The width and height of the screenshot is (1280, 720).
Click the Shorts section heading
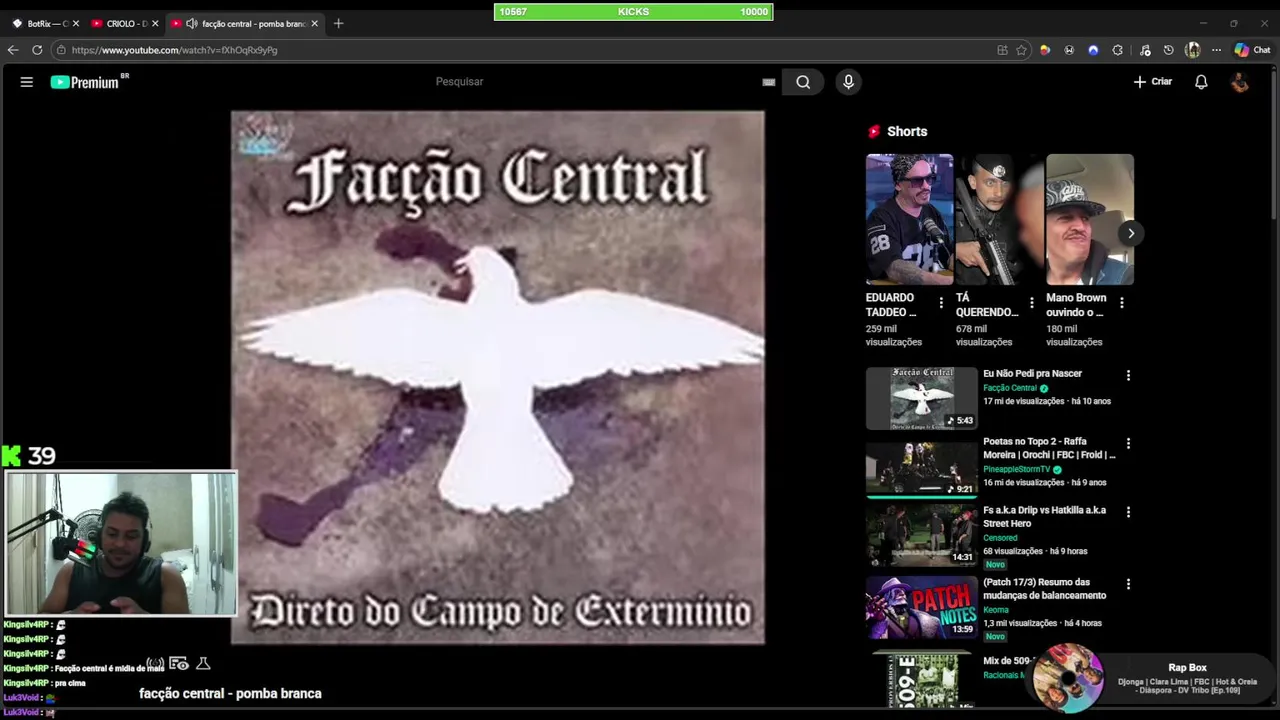[x=907, y=131]
